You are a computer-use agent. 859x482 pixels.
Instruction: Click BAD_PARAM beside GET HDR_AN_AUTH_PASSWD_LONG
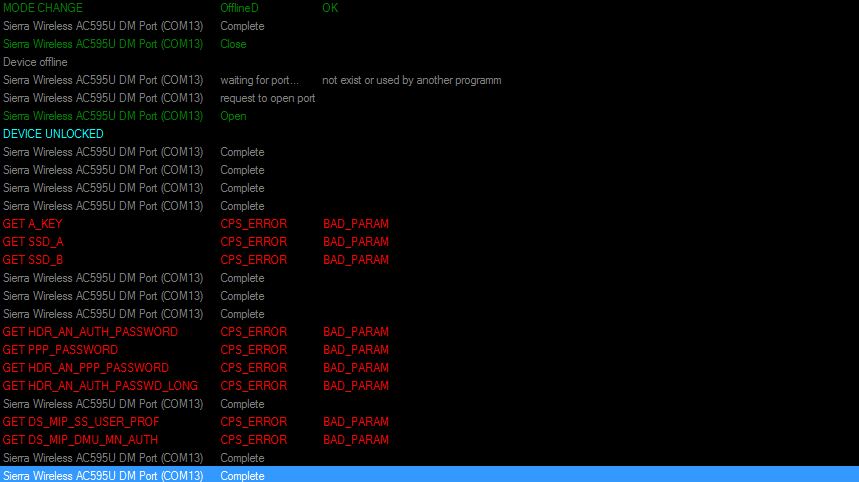tap(356, 386)
